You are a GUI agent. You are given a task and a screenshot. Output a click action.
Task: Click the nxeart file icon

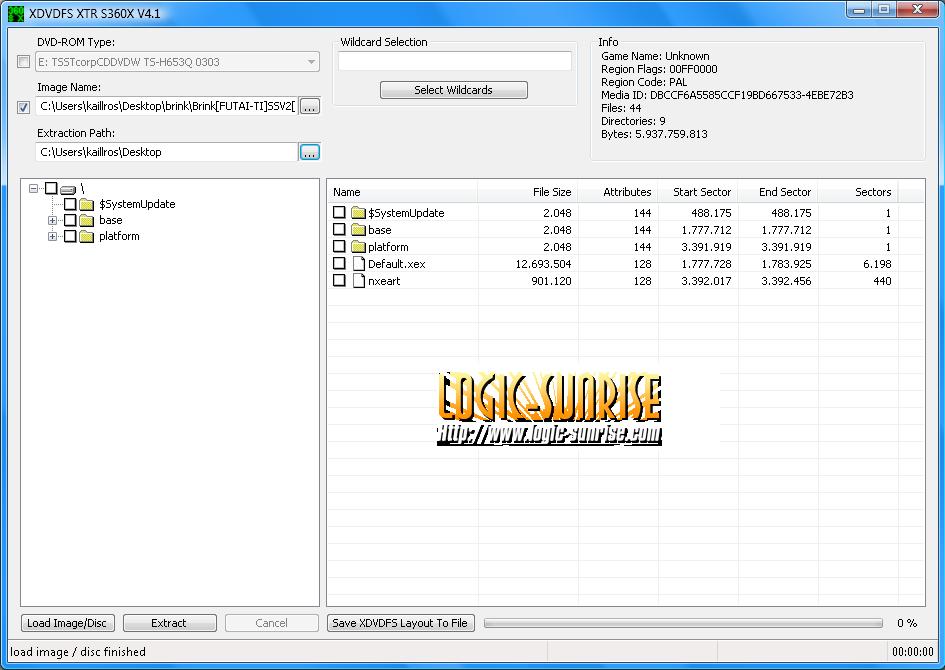pos(359,280)
